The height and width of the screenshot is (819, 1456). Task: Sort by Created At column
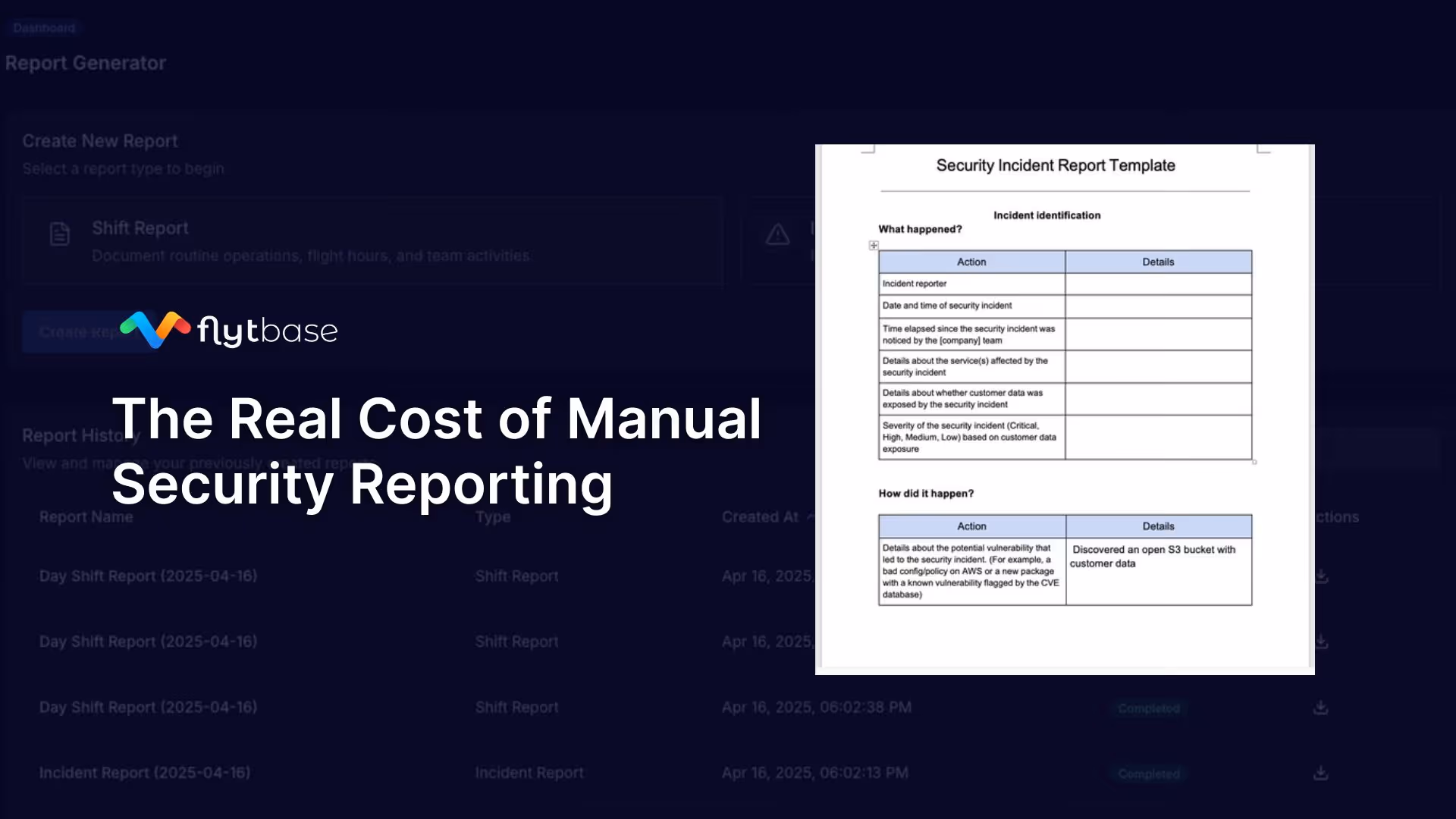pyautogui.click(x=761, y=517)
